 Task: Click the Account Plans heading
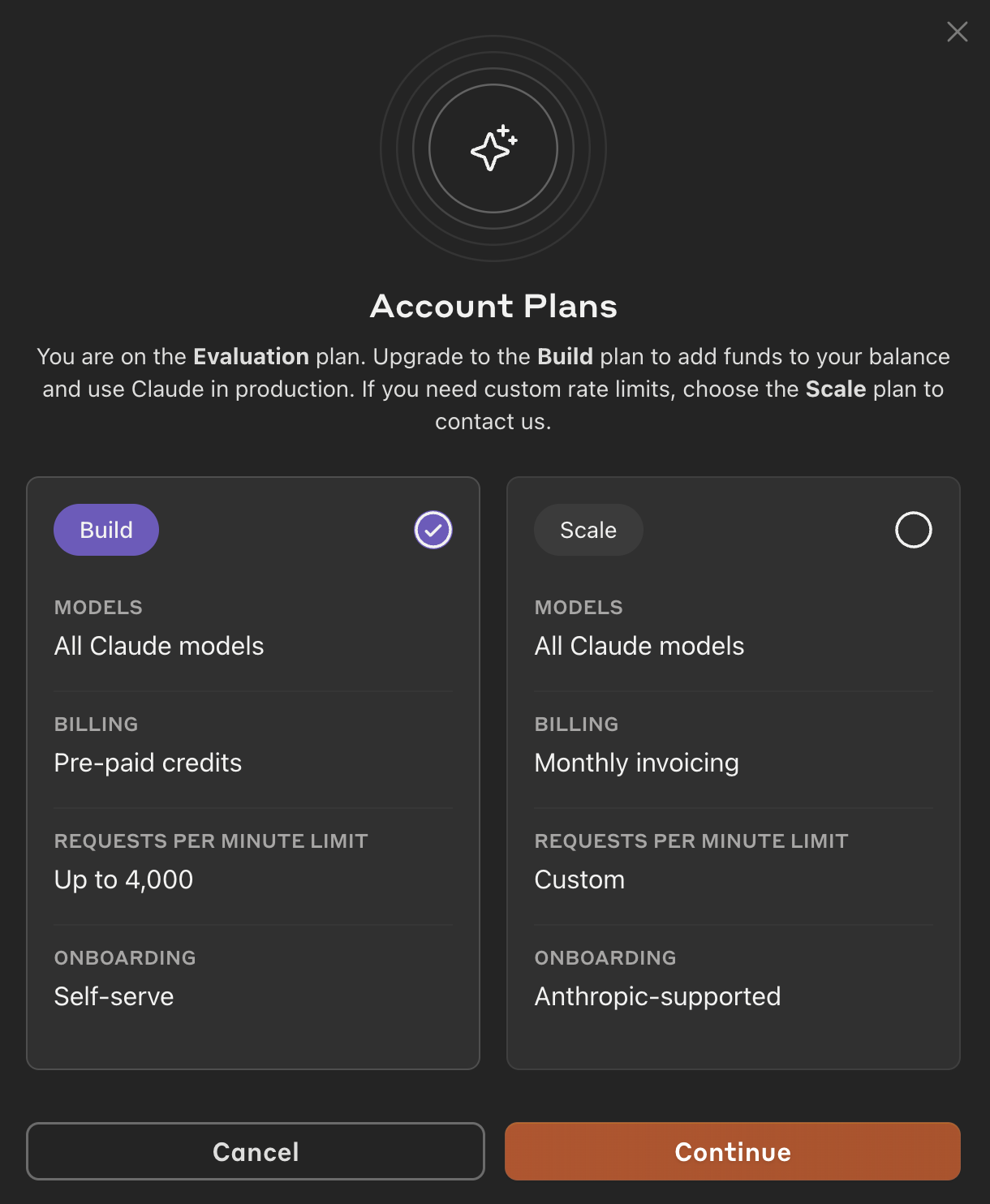(x=493, y=307)
